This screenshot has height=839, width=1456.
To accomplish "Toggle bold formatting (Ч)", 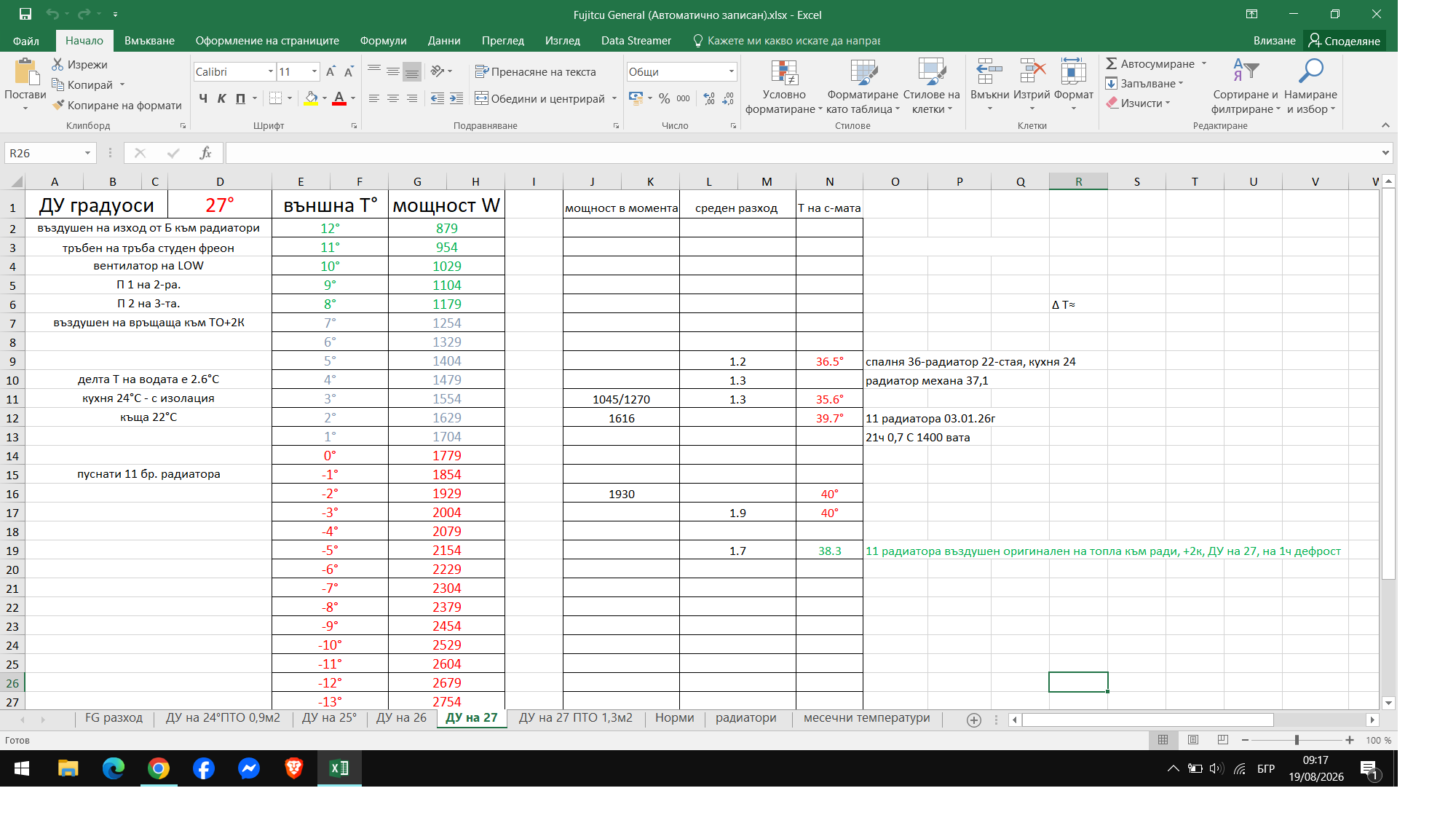I will click(x=203, y=98).
